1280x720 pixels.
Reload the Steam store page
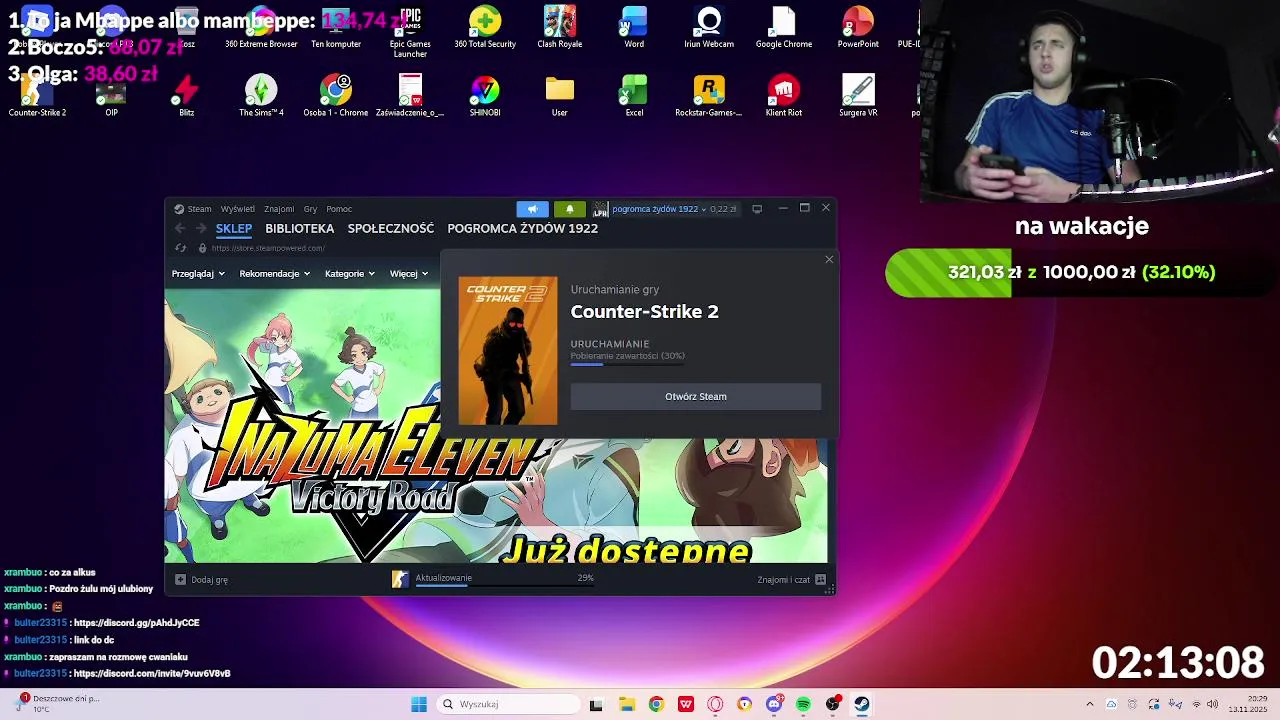pyautogui.click(x=180, y=248)
